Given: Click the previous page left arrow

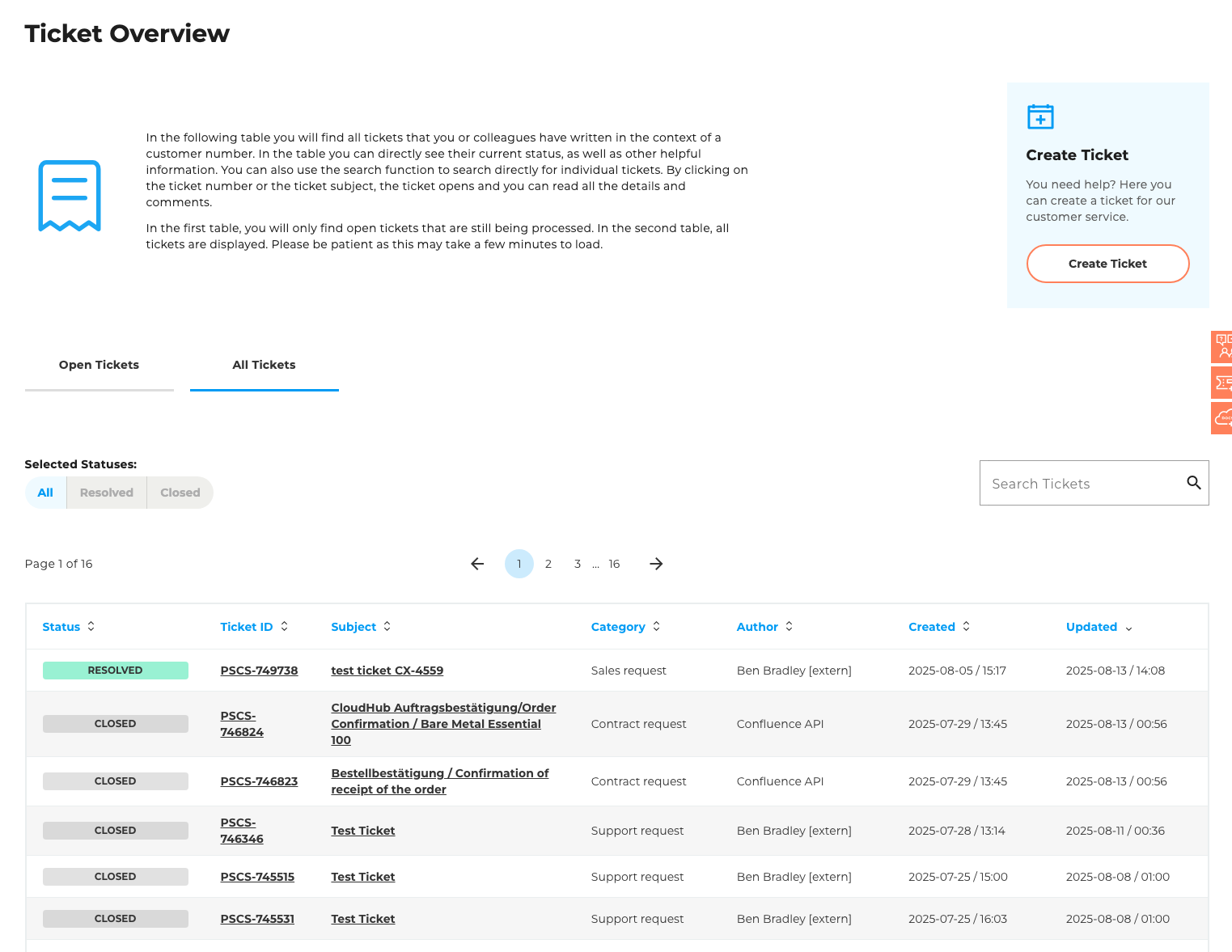Looking at the screenshot, I should tap(477, 564).
